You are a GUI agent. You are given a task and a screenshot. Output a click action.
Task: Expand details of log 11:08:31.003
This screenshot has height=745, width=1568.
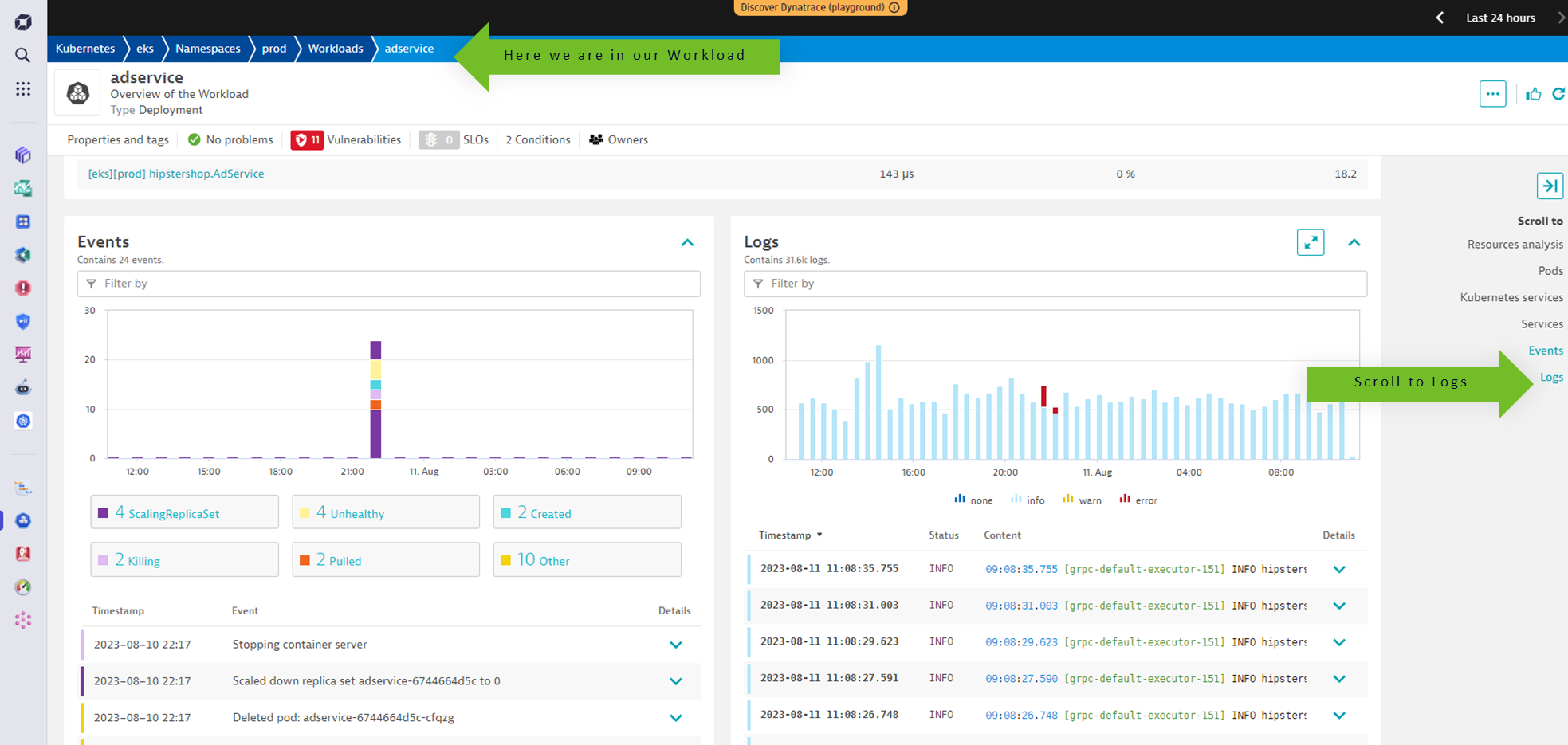pos(1339,606)
